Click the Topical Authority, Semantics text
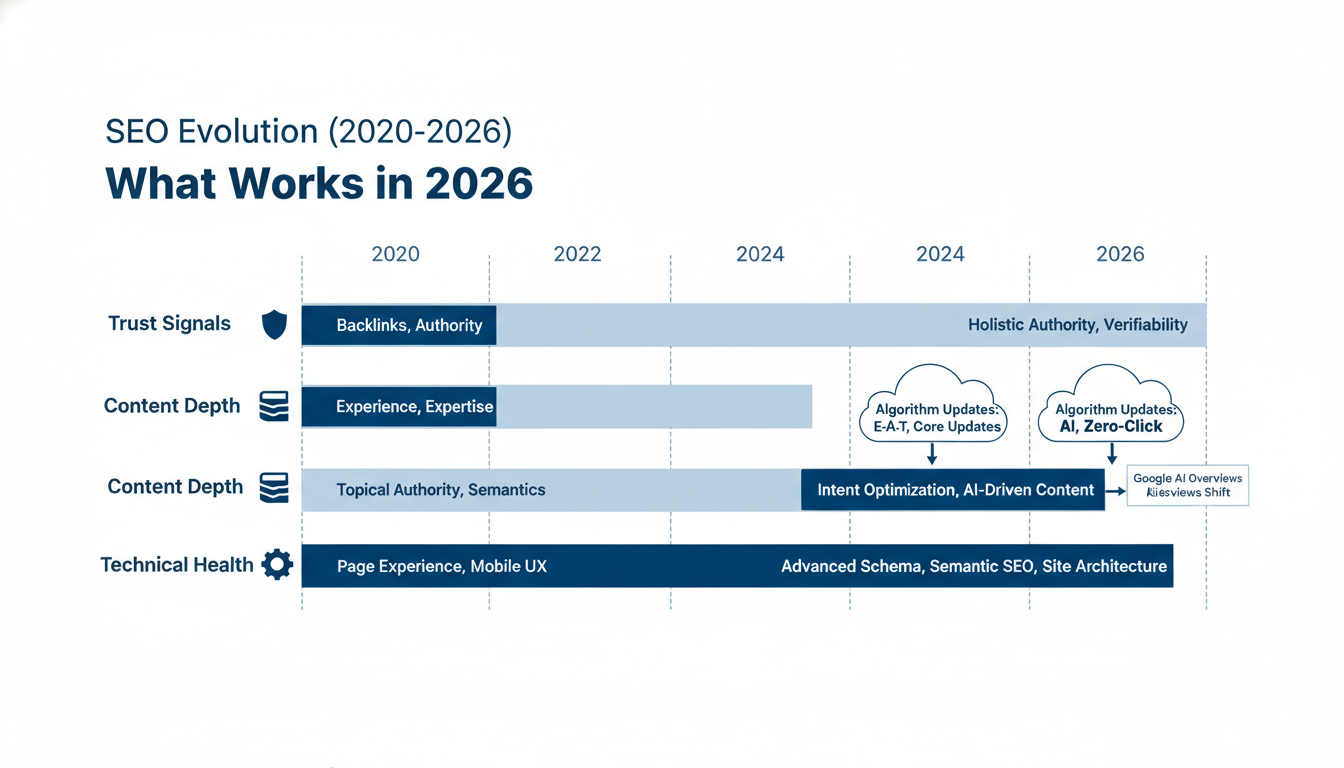Viewport: 1344px width, 768px height. pos(441,490)
